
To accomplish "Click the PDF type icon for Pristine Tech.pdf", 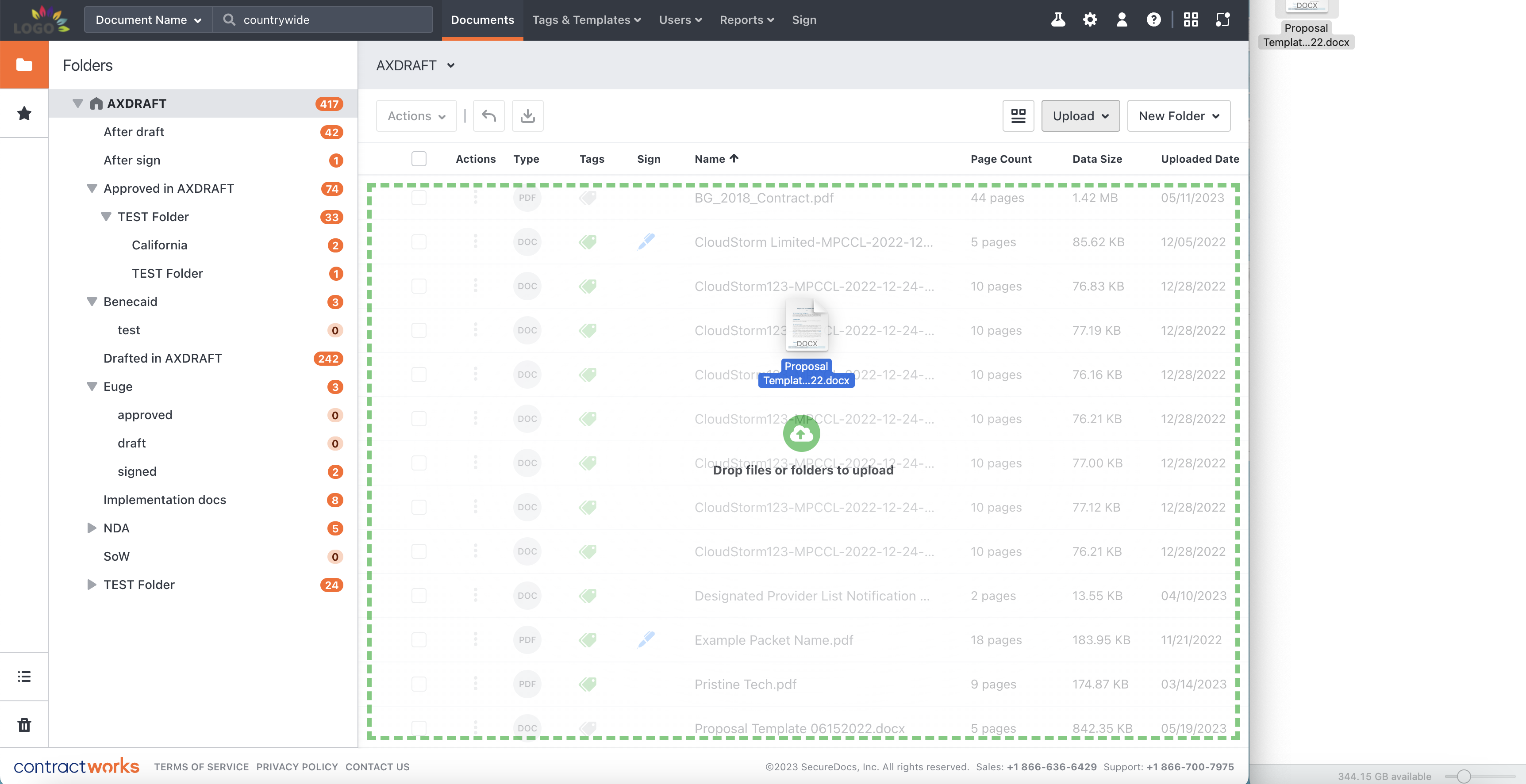I will coord(527,684).
